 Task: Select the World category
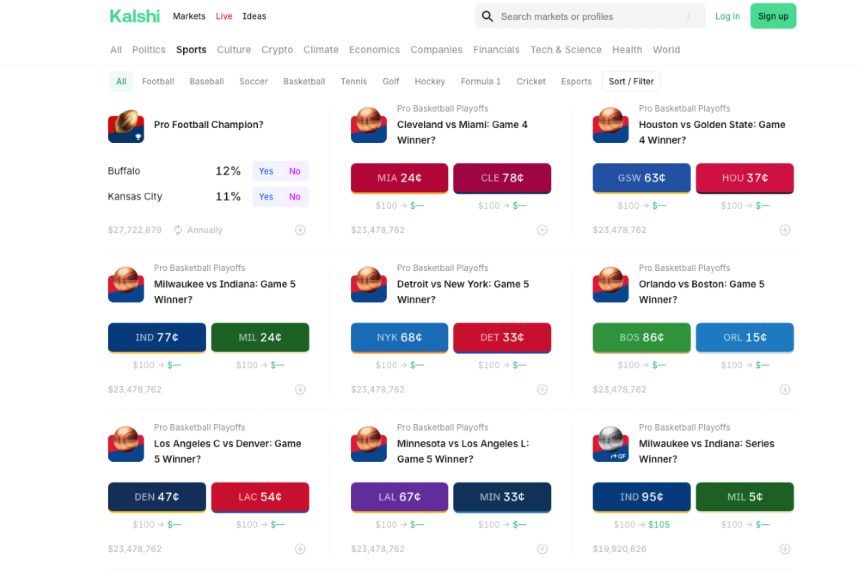click(666, 49)
